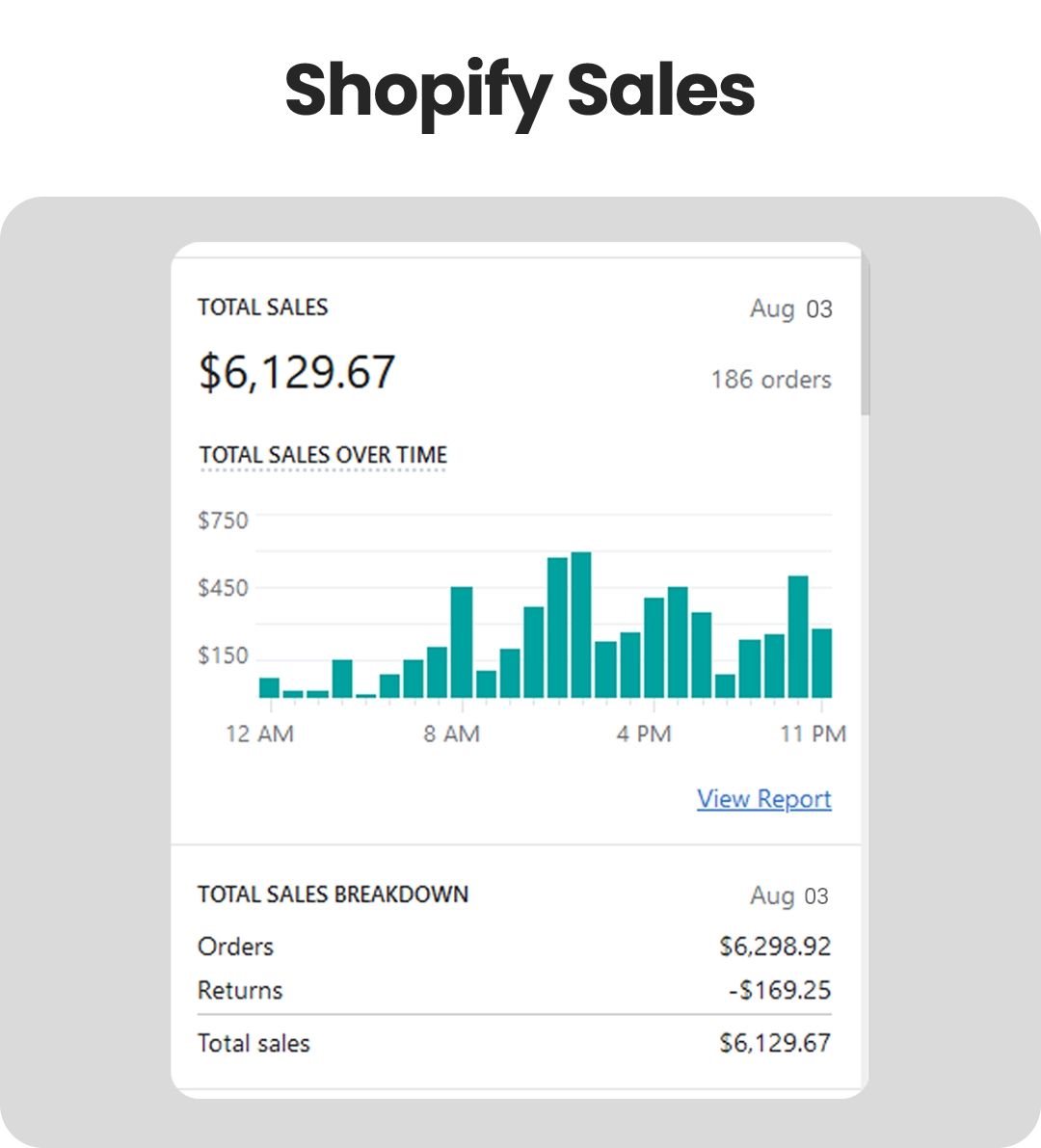Click the $750 y-axis label
The height and width of the screenshot is (1148, 1041).
[x=223, y=521]
